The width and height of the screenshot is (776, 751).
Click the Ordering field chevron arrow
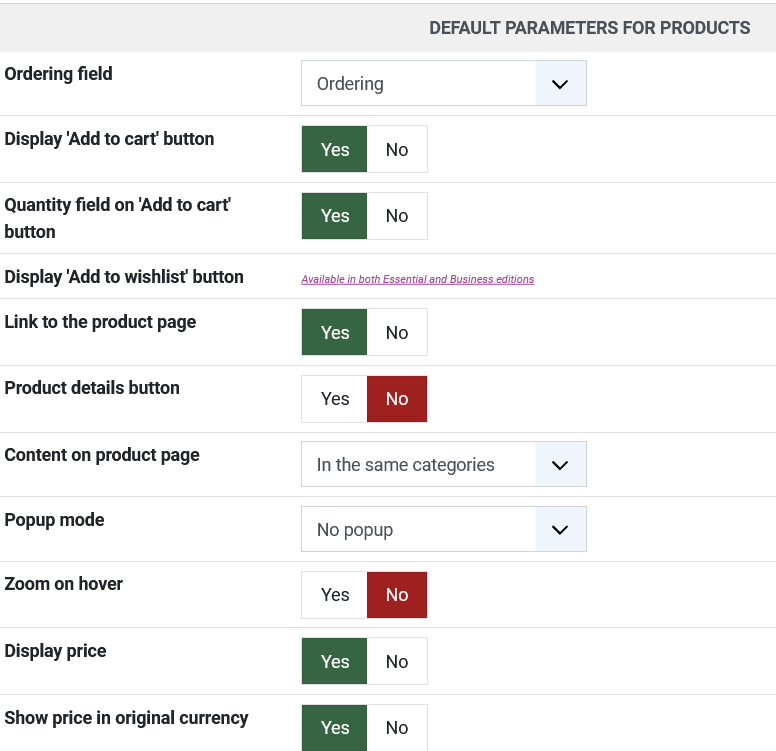pos(560,84)
